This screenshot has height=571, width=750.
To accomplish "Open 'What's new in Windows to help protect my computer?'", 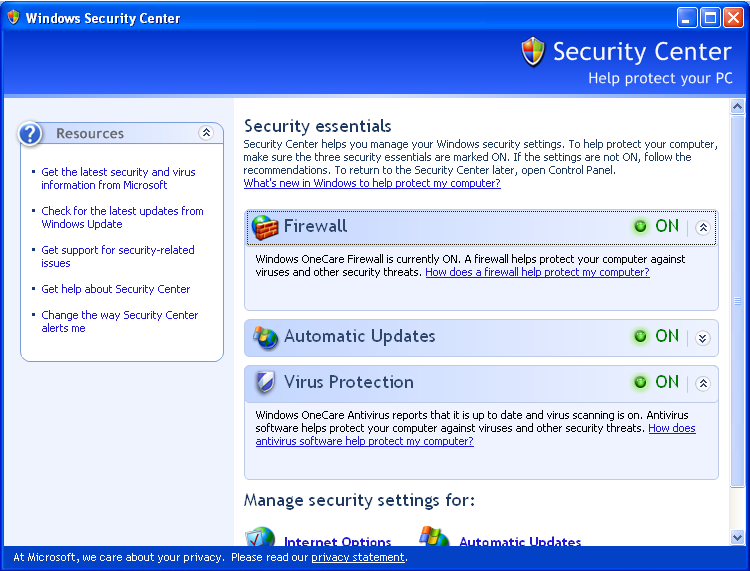I will 372,183.
